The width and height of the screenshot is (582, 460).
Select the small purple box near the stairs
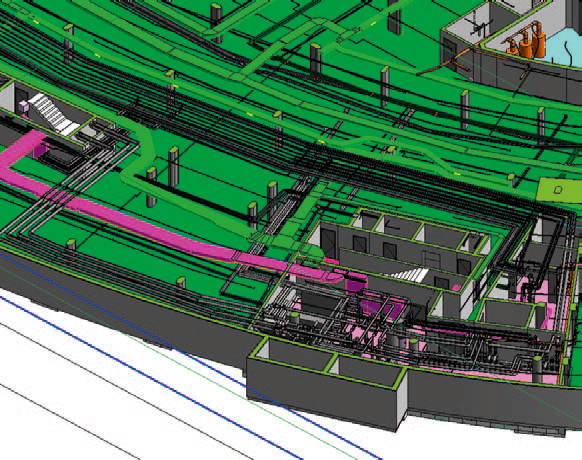click(23, 106)
